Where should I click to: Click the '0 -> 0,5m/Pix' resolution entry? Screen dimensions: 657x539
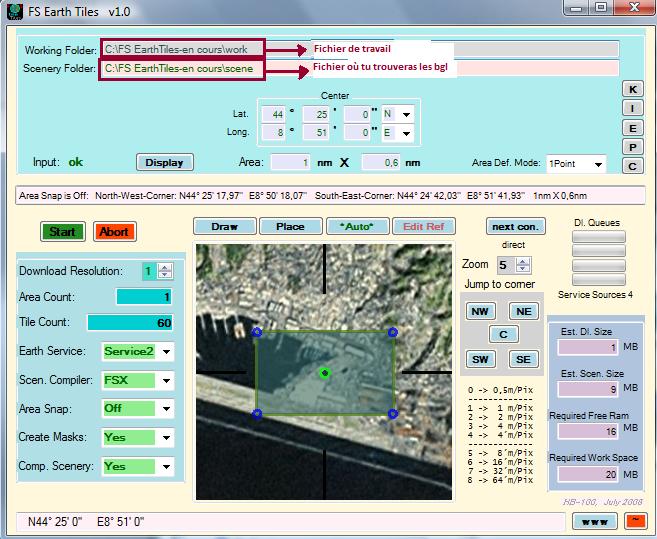coord(500,390)
